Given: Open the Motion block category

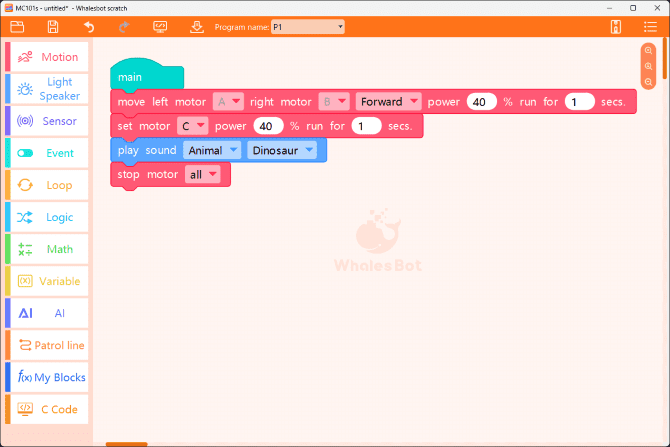Looking at the screenshot, I should coord(49,57).
